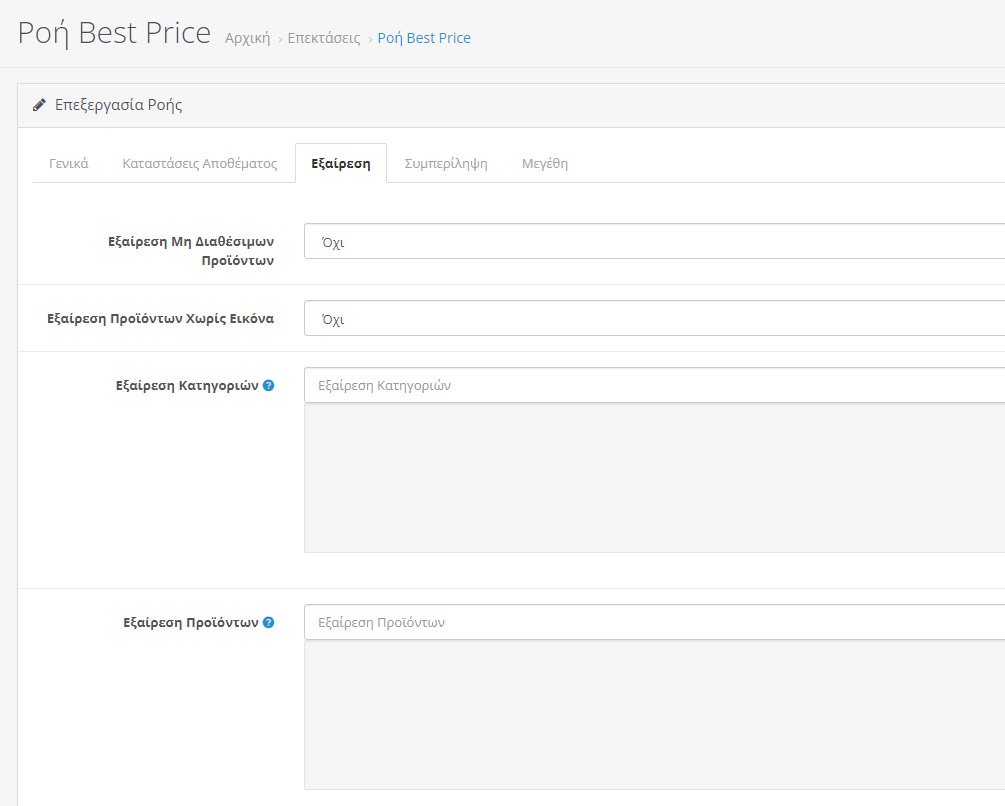Click the excluded products list box
1005x806 pixels.
tap(654, 714)
